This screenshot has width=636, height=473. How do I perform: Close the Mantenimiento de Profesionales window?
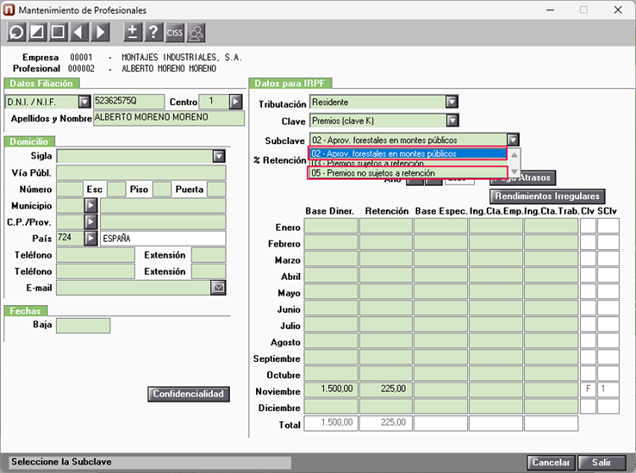(618, 10)
